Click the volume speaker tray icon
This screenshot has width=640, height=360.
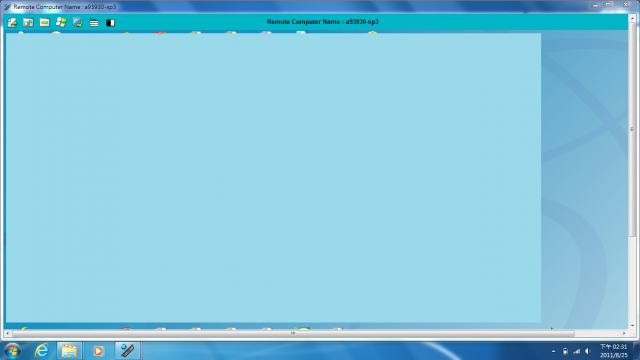588,351
